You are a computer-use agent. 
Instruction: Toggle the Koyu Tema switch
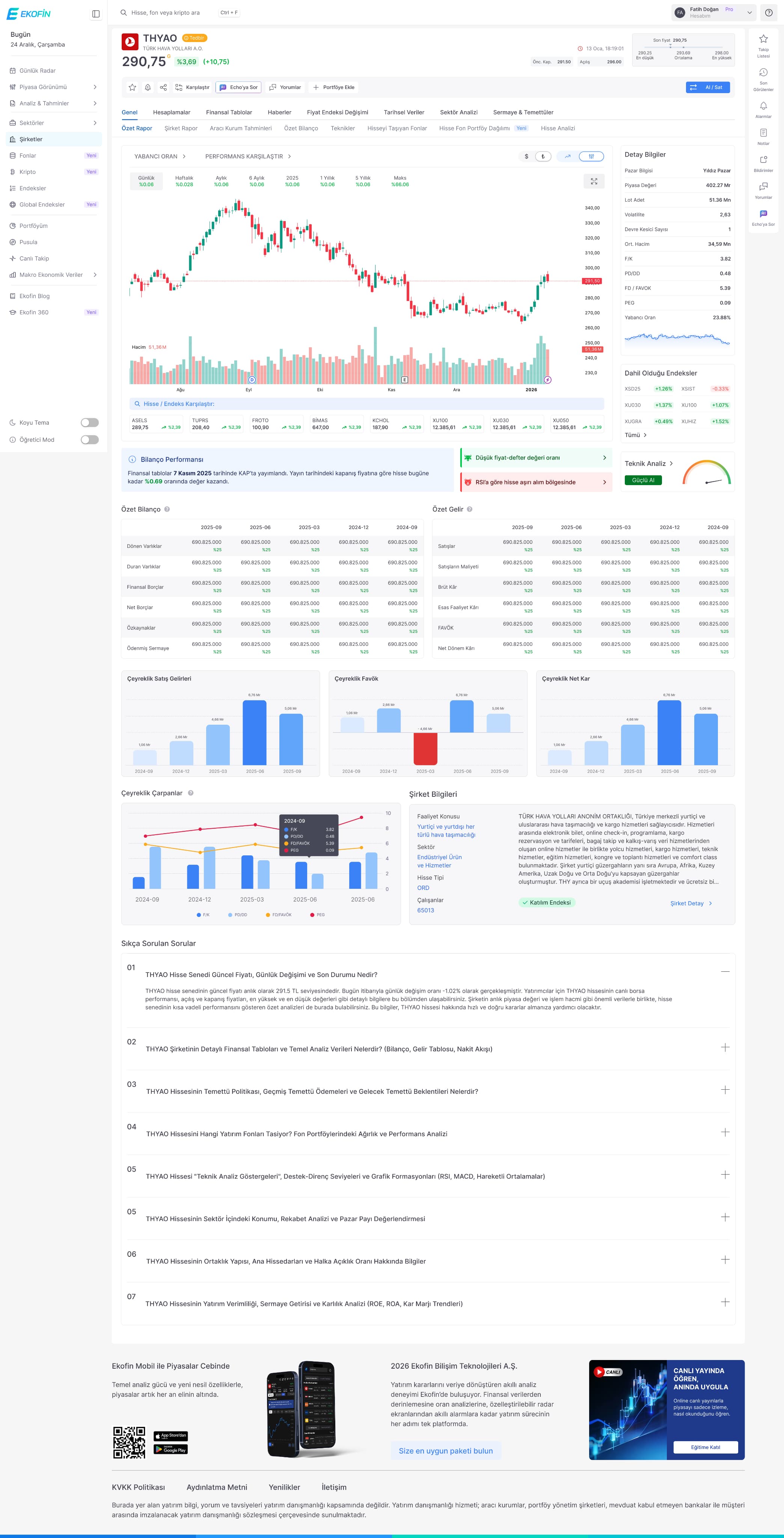(x=90, y=423)
